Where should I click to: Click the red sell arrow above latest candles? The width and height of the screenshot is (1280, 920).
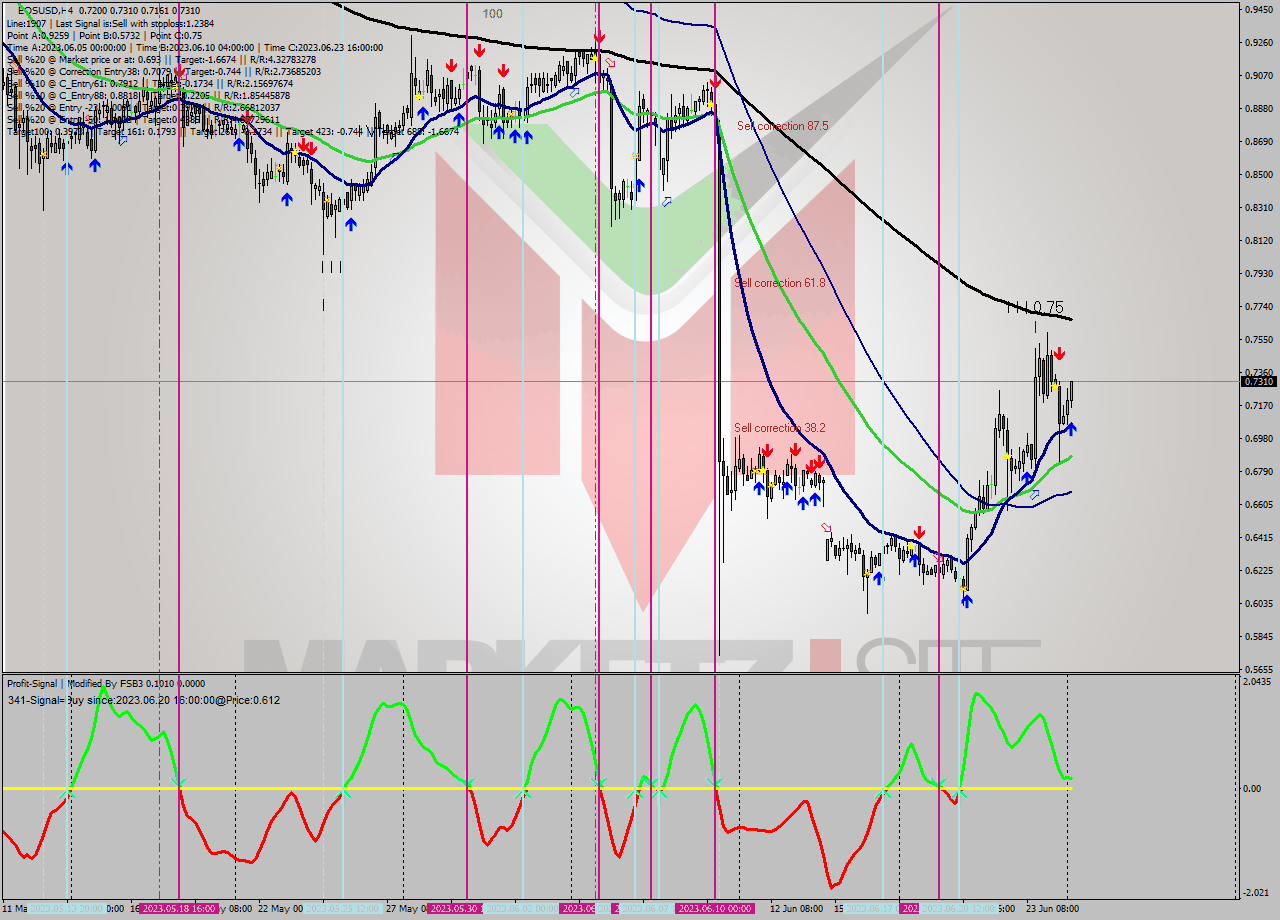[1059, 354]
